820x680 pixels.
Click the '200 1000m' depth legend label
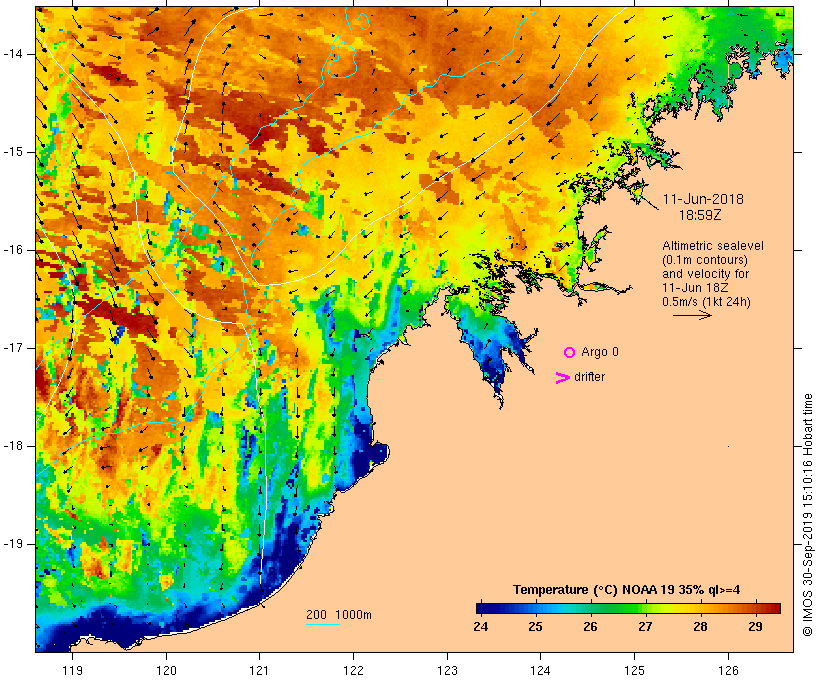point(339,615)
